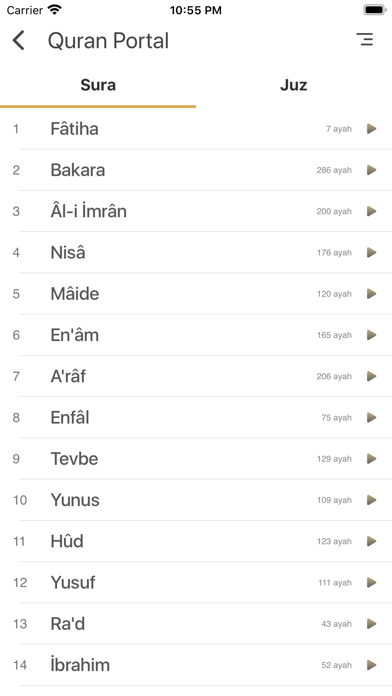Play the İbrahim sura

[x=372, y=665]
